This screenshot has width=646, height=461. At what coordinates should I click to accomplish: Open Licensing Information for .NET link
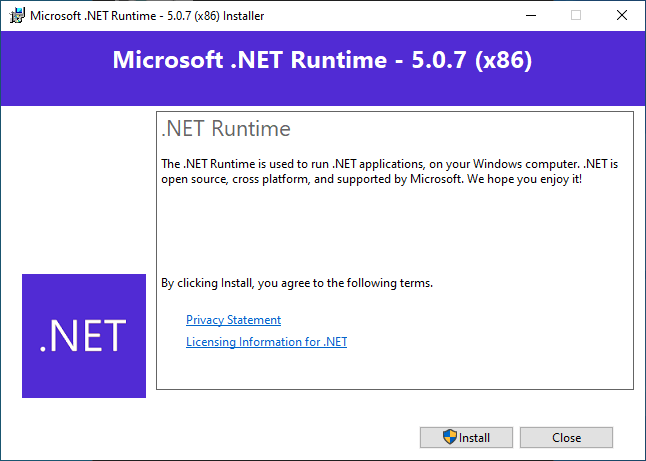(266, 342)
